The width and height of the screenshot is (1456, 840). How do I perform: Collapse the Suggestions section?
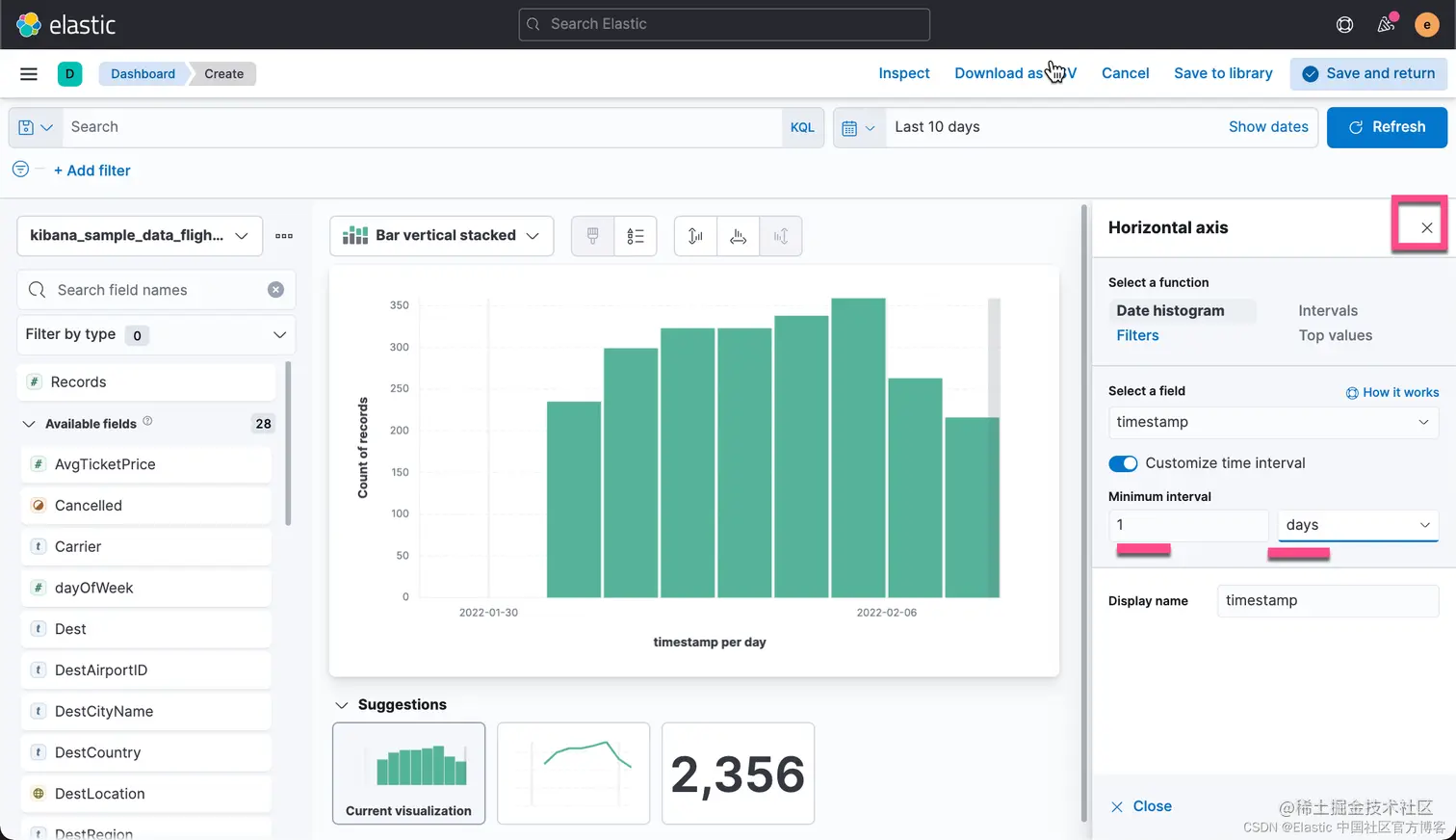pos(341,705)
